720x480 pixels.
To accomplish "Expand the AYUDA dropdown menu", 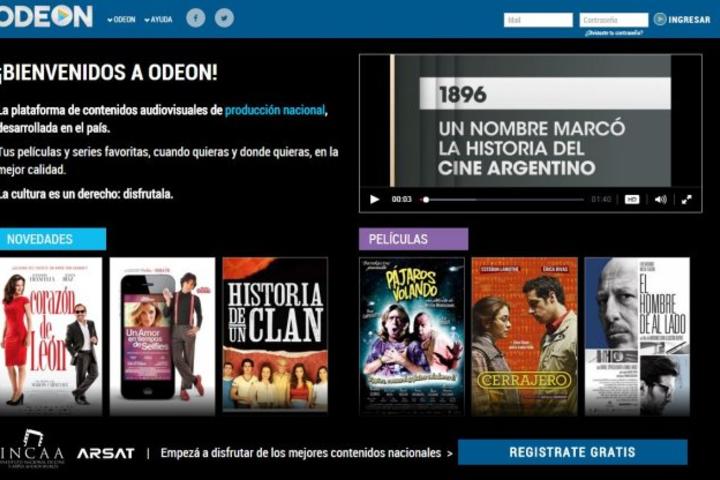I will [x=158, y=20].
